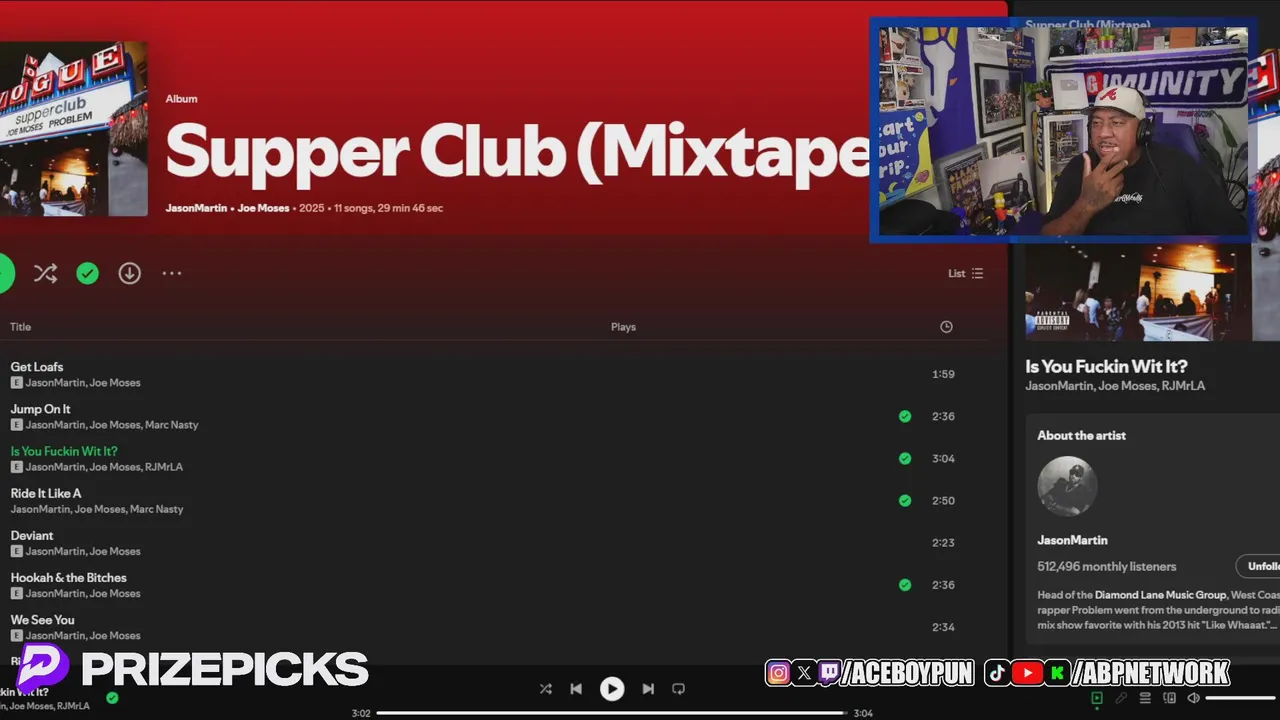Skip to the previous track

[x=576, y=689]
